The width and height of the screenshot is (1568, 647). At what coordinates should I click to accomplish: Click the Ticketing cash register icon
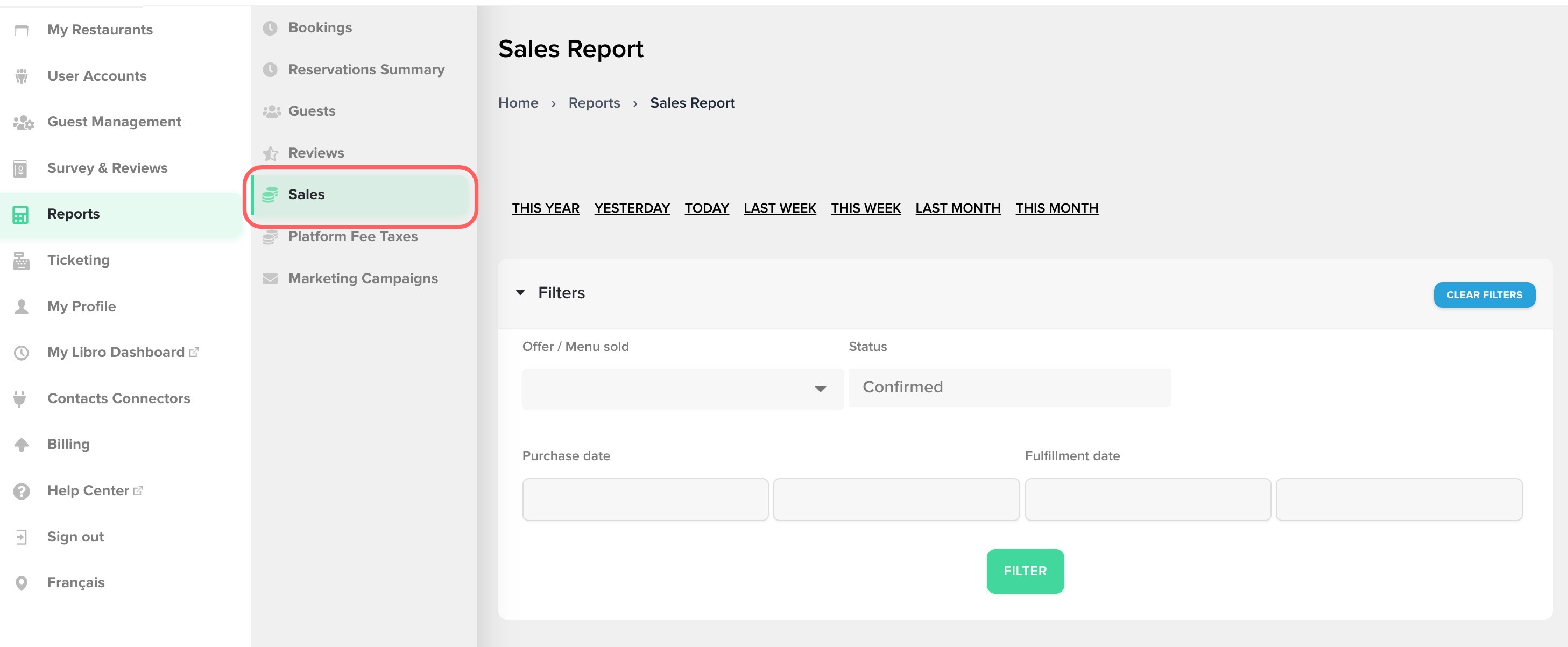(x=22, y=261)
